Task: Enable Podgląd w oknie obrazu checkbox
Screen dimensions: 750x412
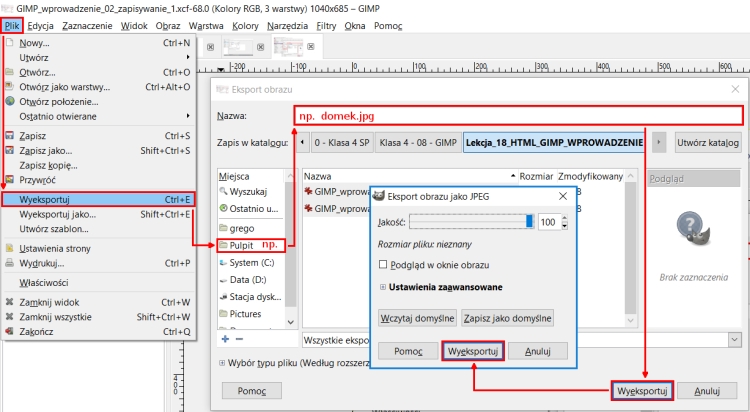Action: [383, 265]
